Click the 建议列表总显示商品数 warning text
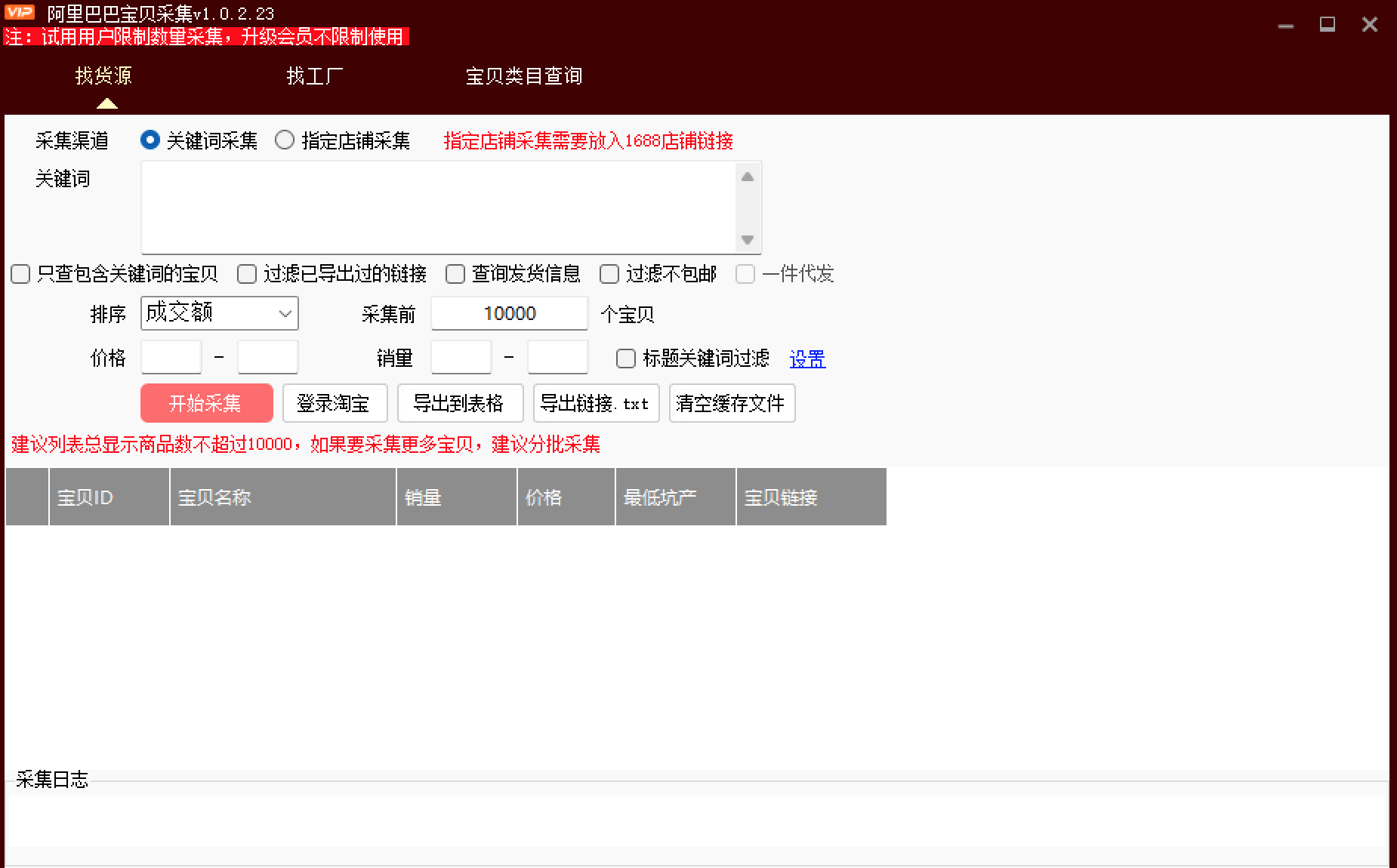 click(306, 444)
